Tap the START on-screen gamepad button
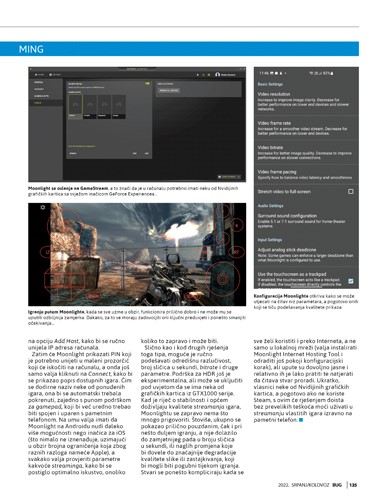Screen dimensions: 375x499 pos(192,295)
